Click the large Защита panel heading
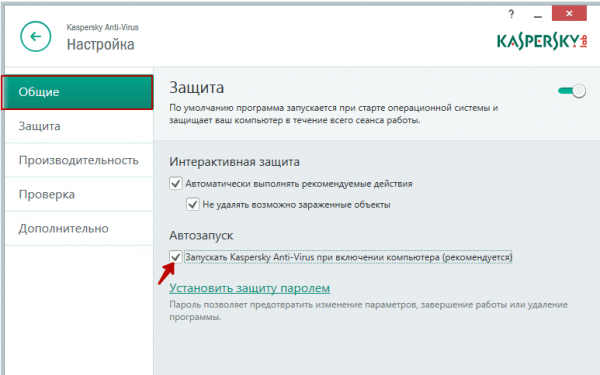 [x=197, y=88]
